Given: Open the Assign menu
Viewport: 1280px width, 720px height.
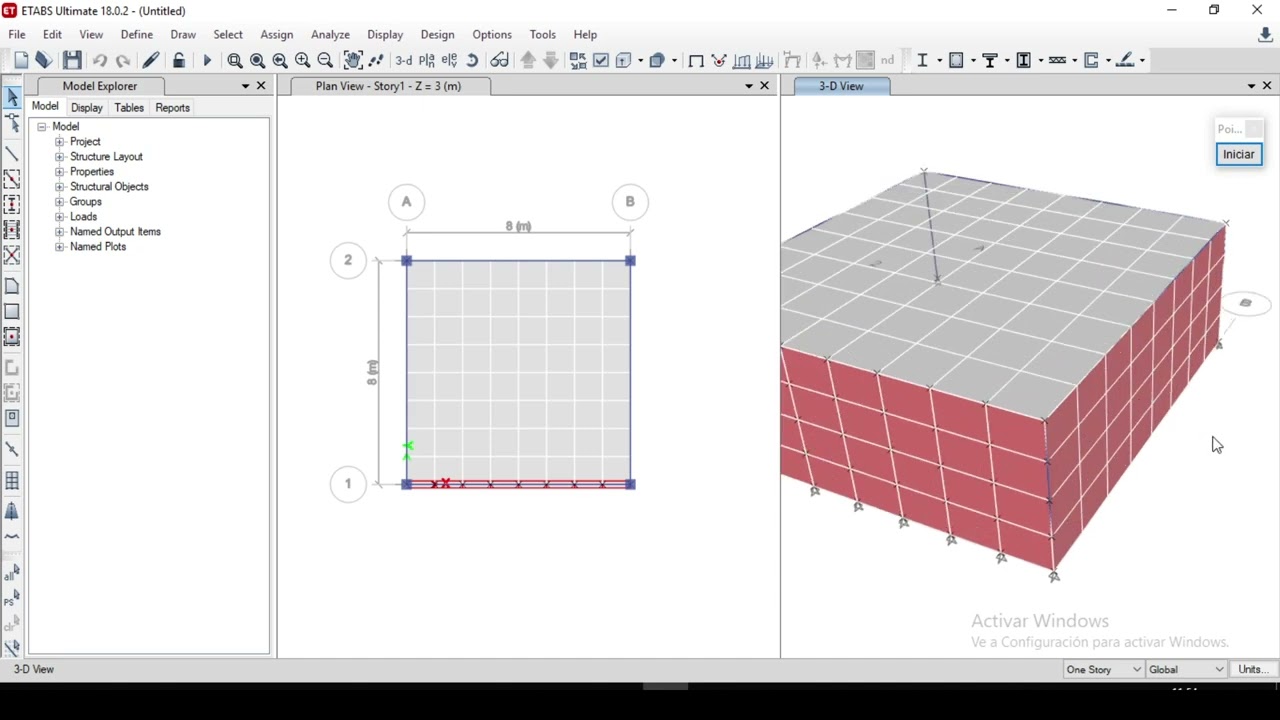Looking at the screenshot, I should coord(277,34).
